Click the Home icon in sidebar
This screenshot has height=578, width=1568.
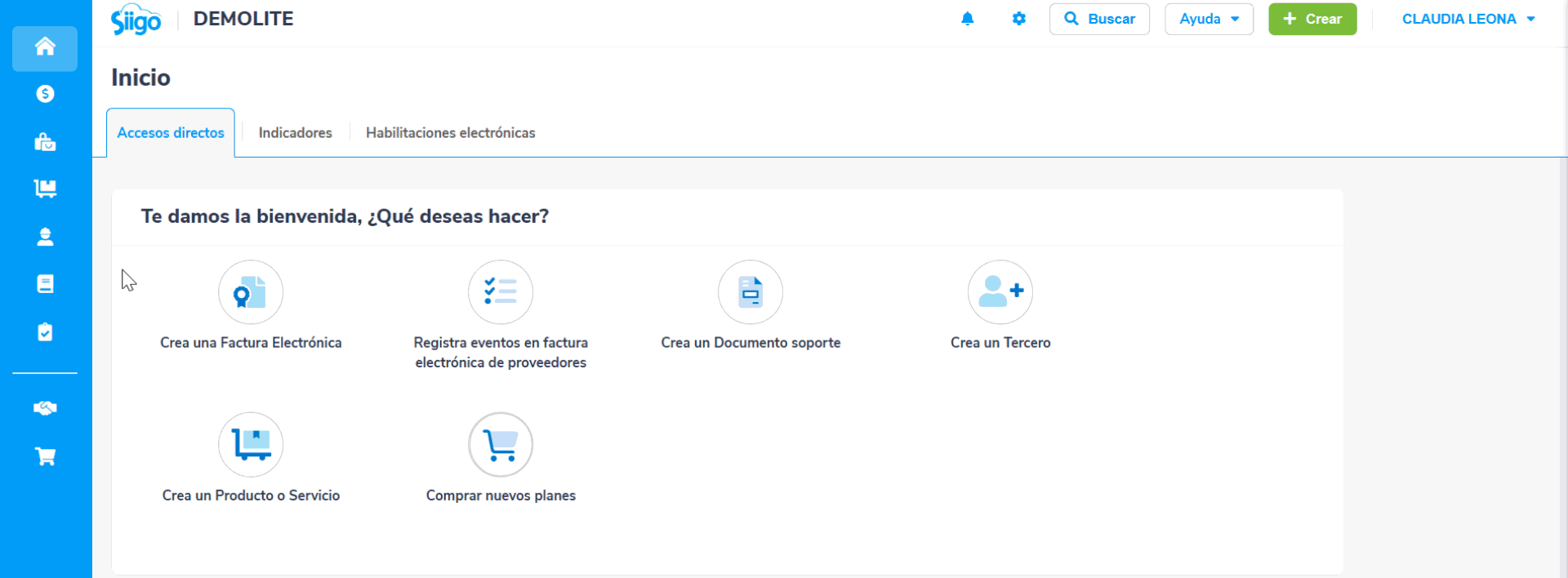click(45, 47)
